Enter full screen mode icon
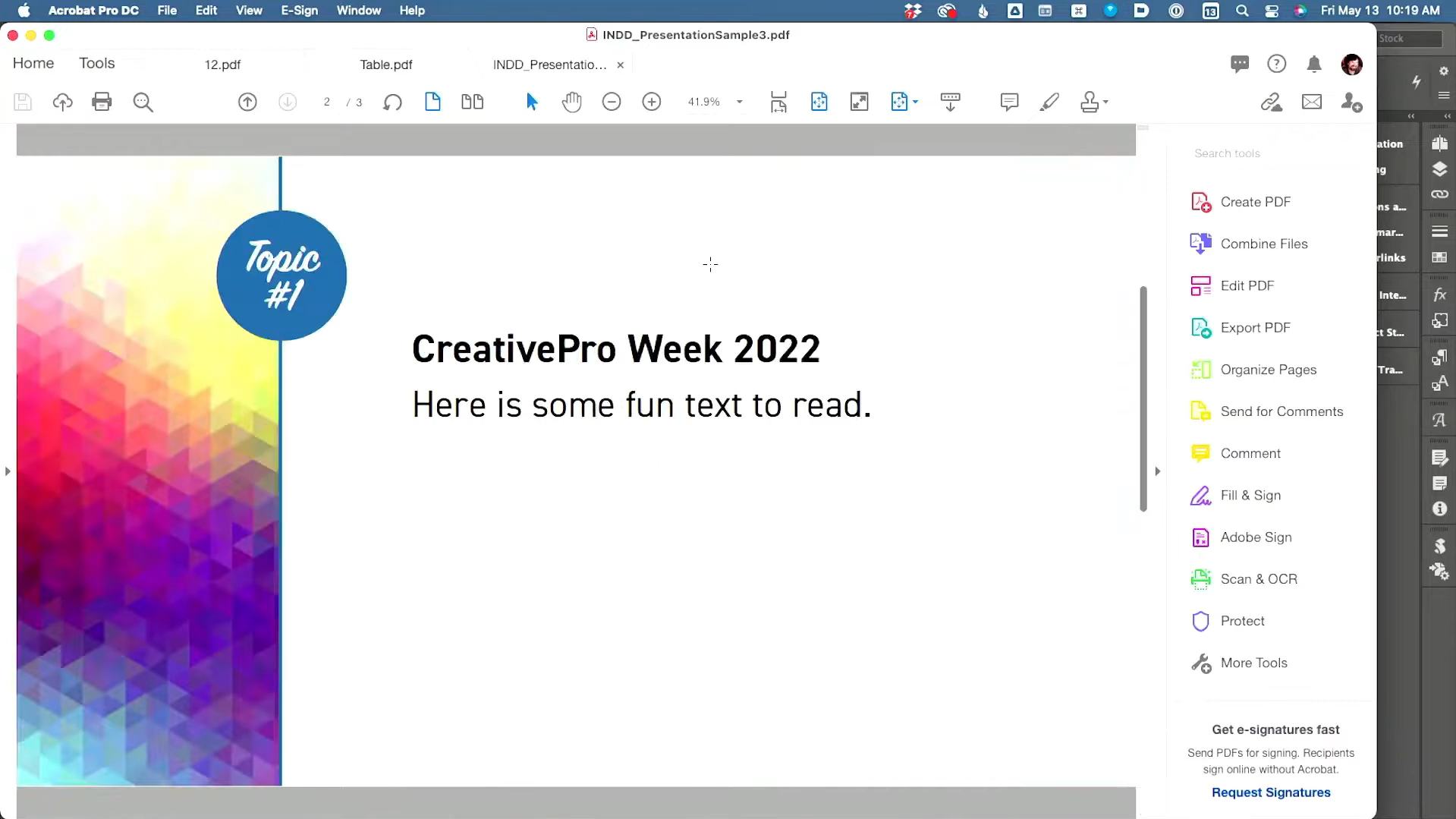The image size is (1456, 819). coord(859,102)
